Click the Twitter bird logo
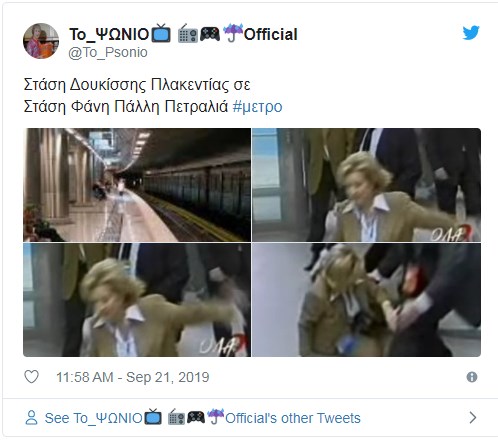The image size is (498, 440). pos(471,32)
